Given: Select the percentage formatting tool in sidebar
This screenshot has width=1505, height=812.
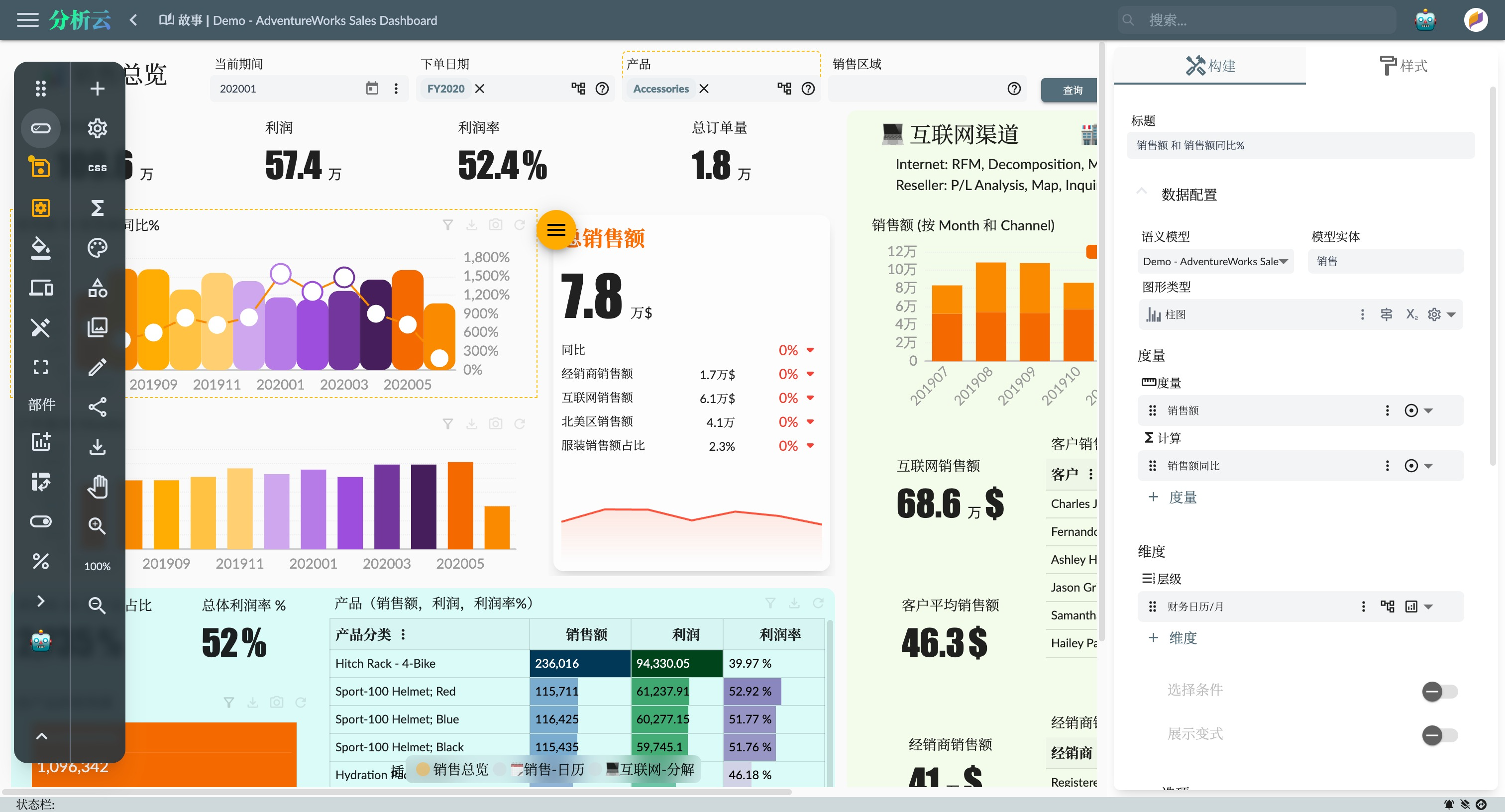Looking at the screenshot, I should (40, 561).
